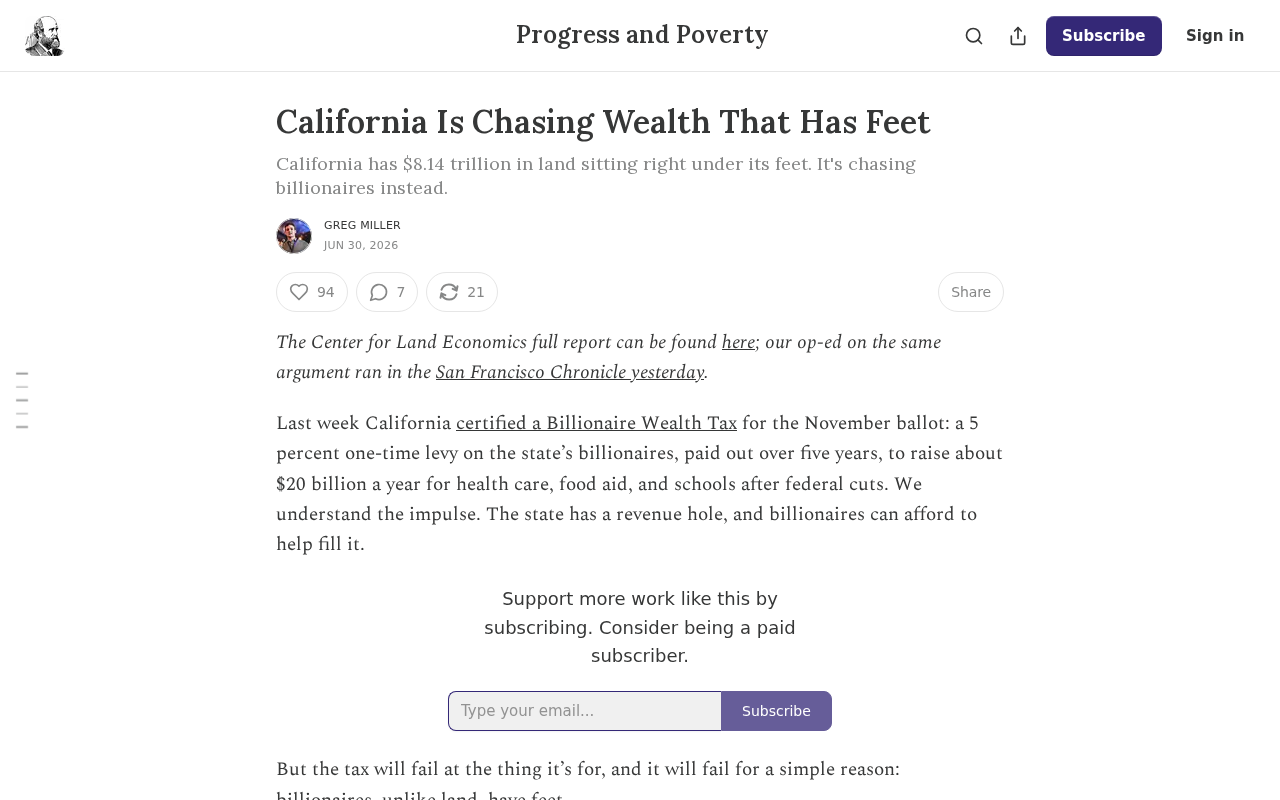Like the post with heart icon
The height and width of the screenshot is (800, 1280).
tap(312, 292)
